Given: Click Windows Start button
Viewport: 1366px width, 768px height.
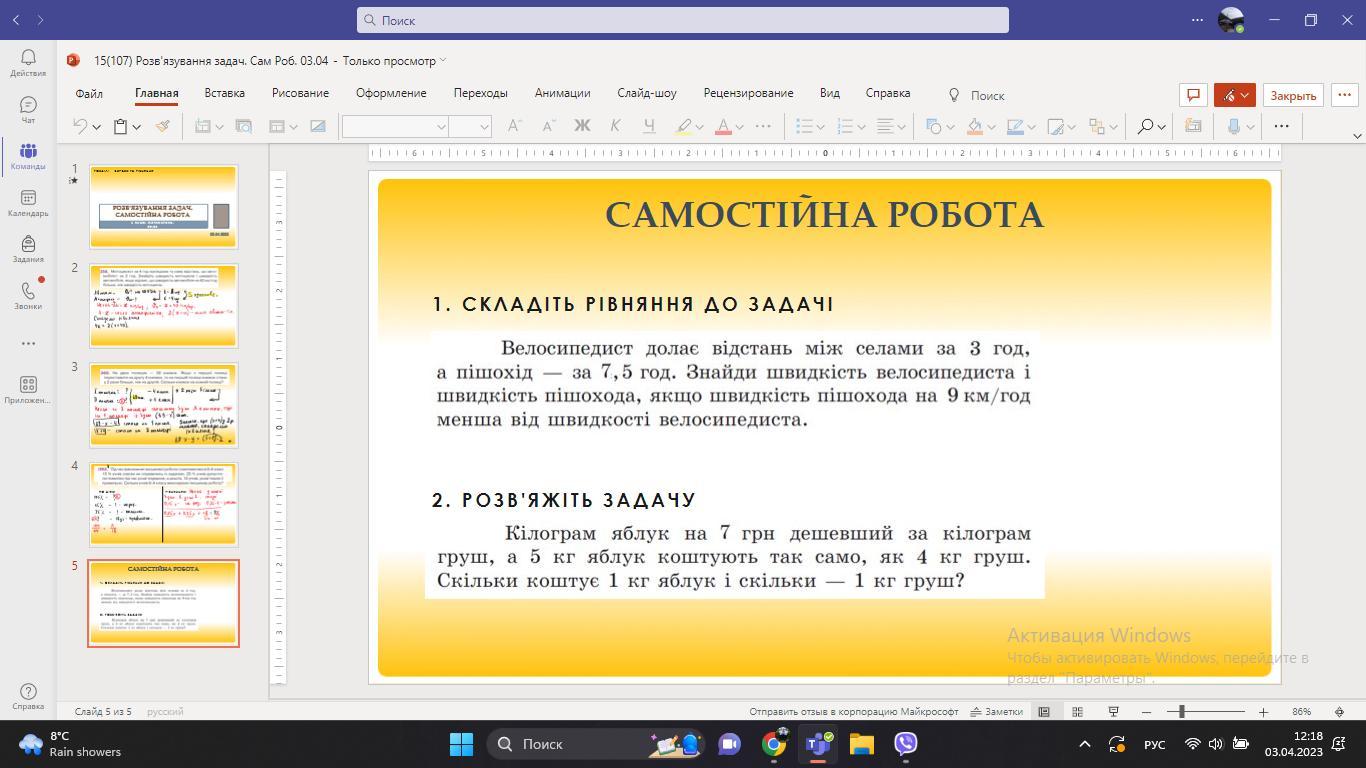Looking at the screenshot, I should point(461,744).
